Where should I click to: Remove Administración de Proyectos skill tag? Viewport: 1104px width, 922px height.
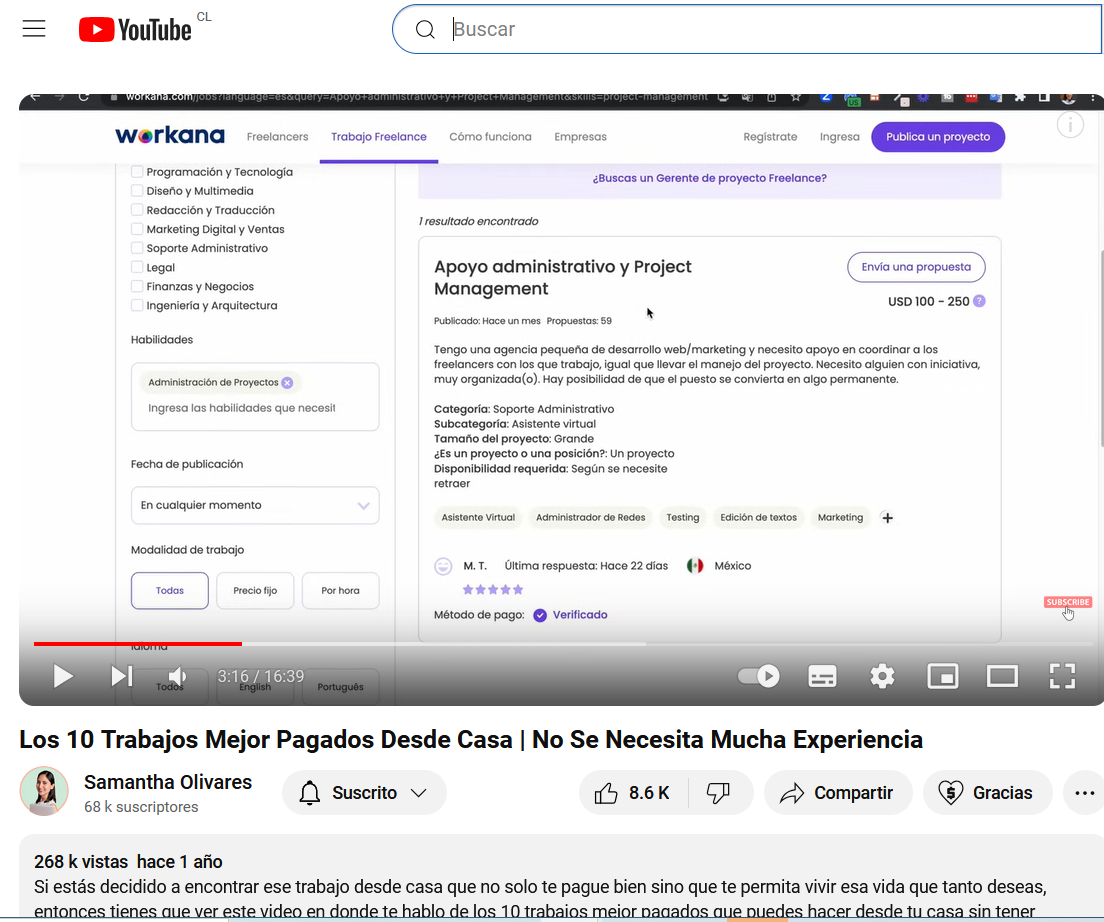tap(287, 383)
